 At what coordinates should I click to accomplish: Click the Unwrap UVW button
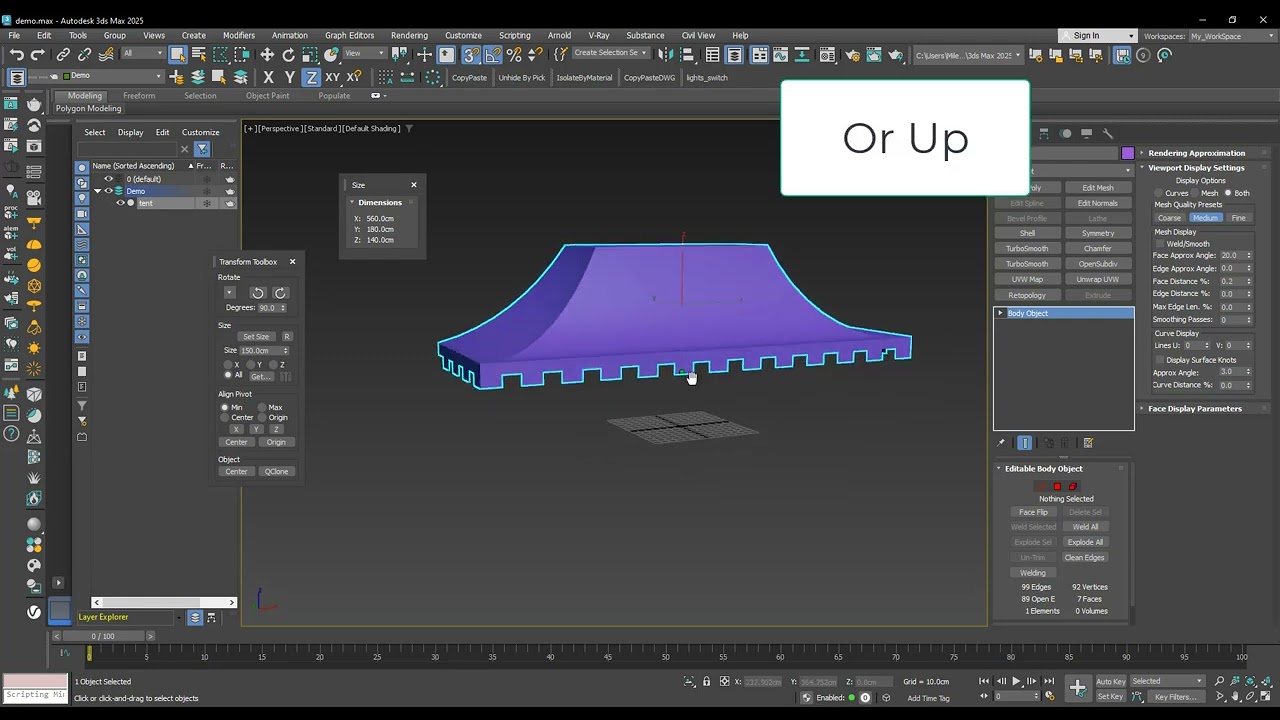[1097, 280]
